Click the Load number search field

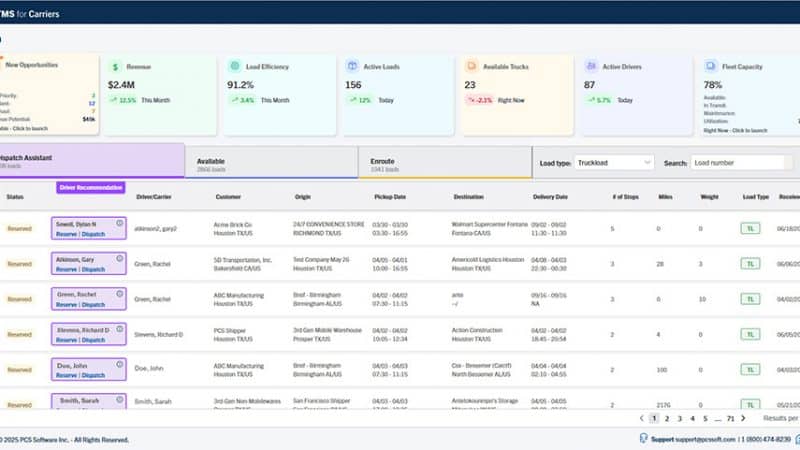pos(735,162)
